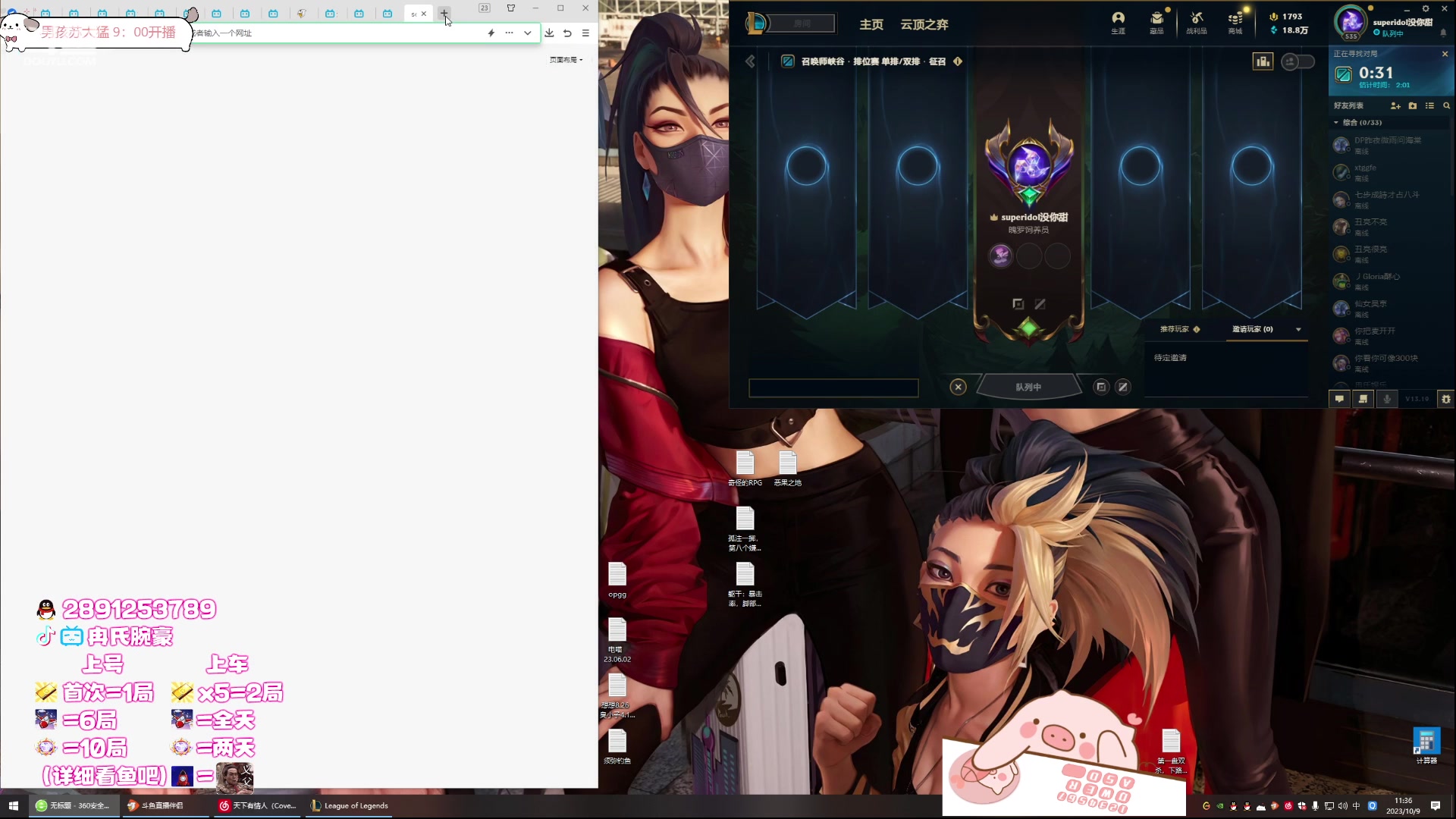This screenshot has width=1456, height=819.
Task: Open the Profile (生涯) icon in League client
Action: pyautogui.click(x=1118, y=23)
